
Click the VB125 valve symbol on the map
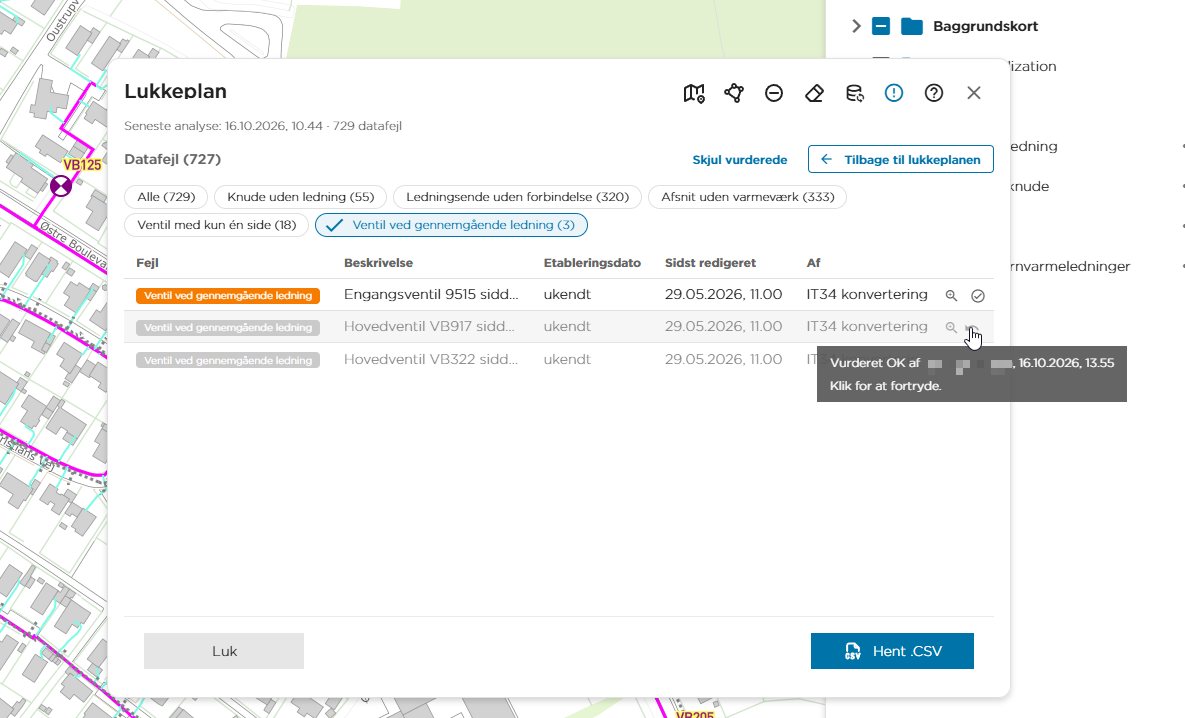[61, 185]
